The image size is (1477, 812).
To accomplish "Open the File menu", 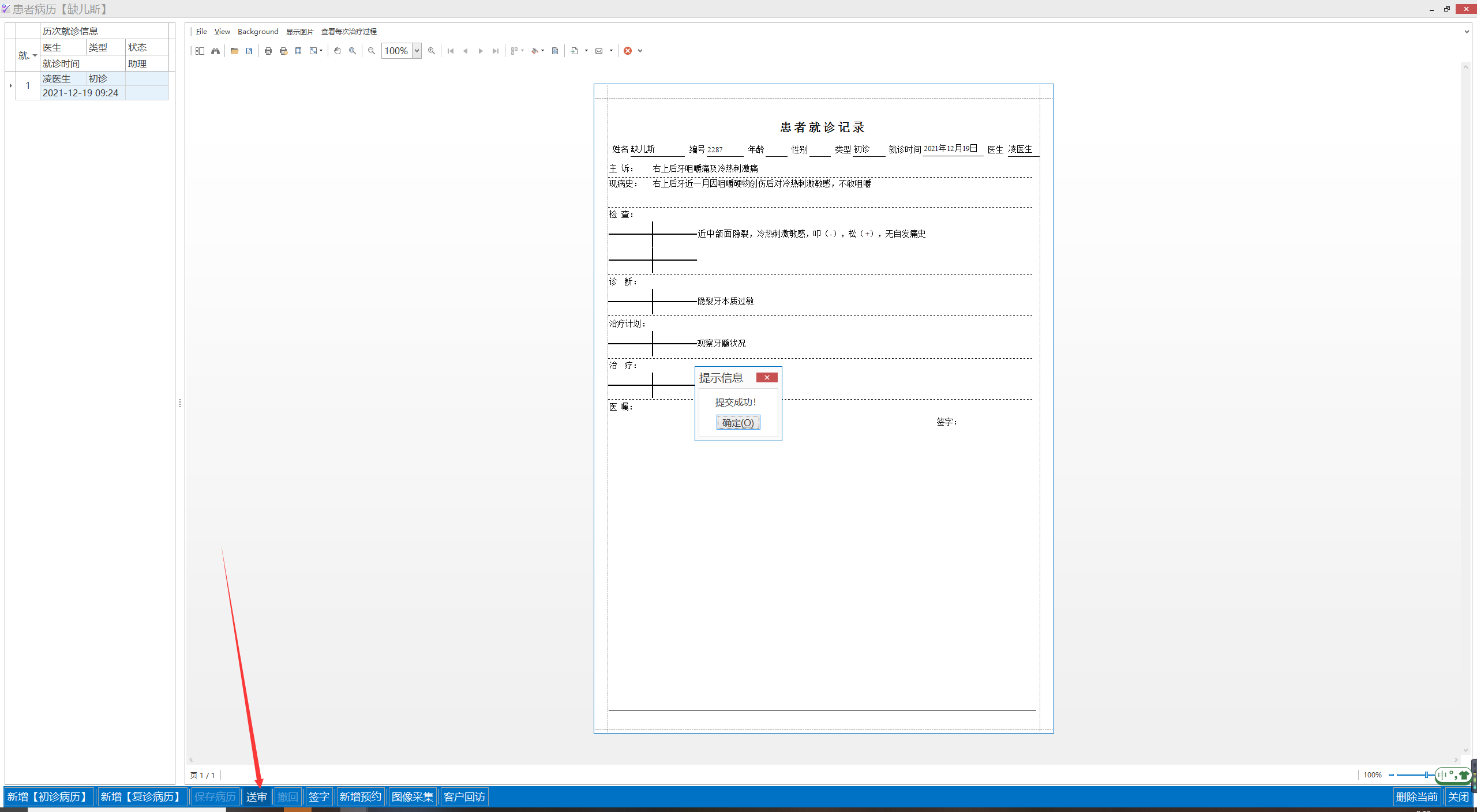I will pos(201,32).
